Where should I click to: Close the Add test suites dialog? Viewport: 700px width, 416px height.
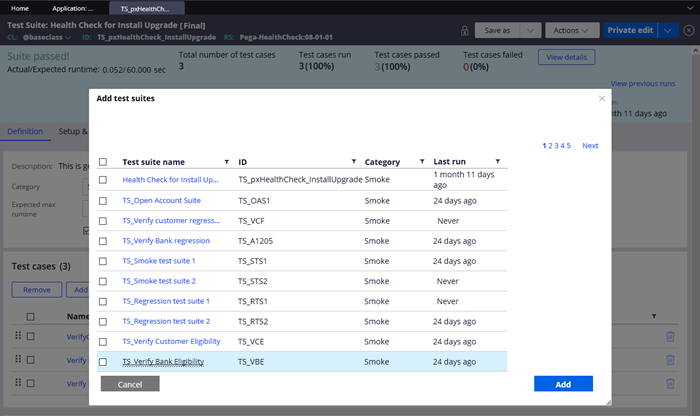[x=601, y=98]
